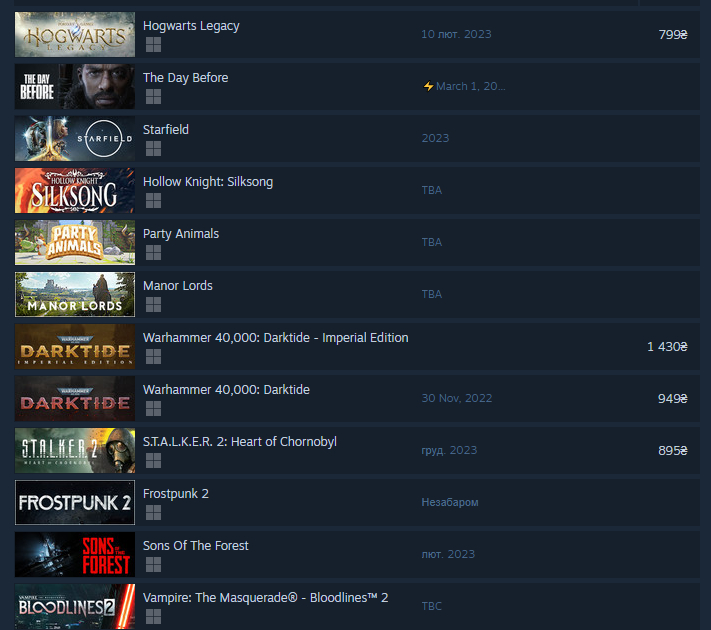Select the Silksong cover artwork
This screenshot has height=630, width=711.
coord(75,190)
